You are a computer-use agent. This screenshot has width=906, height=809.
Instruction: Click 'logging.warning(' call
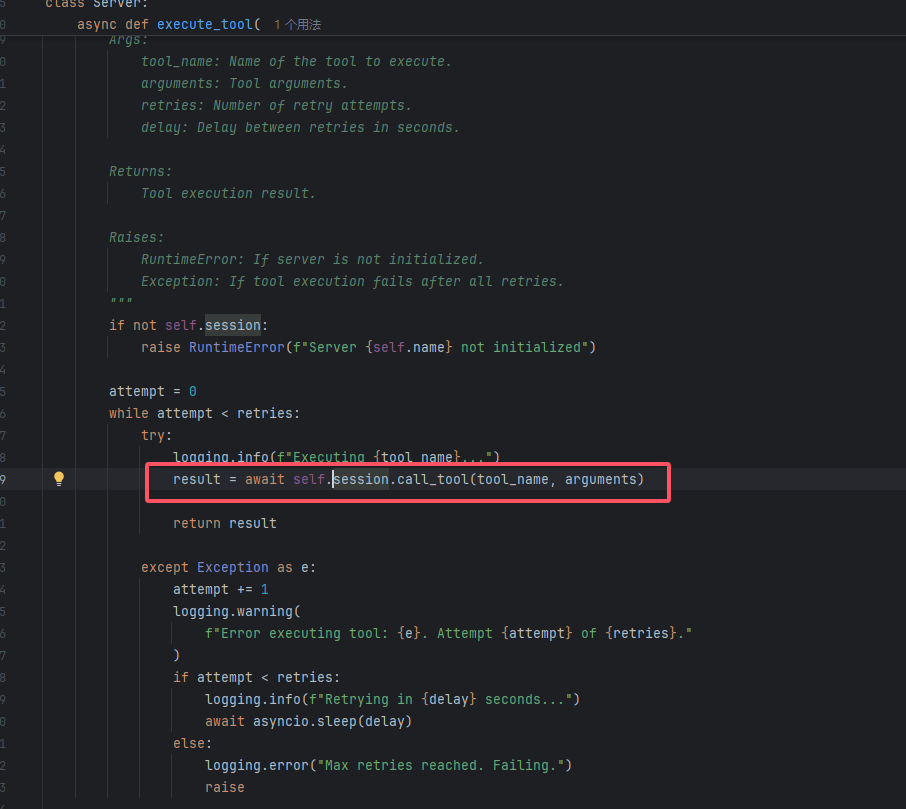237,611
